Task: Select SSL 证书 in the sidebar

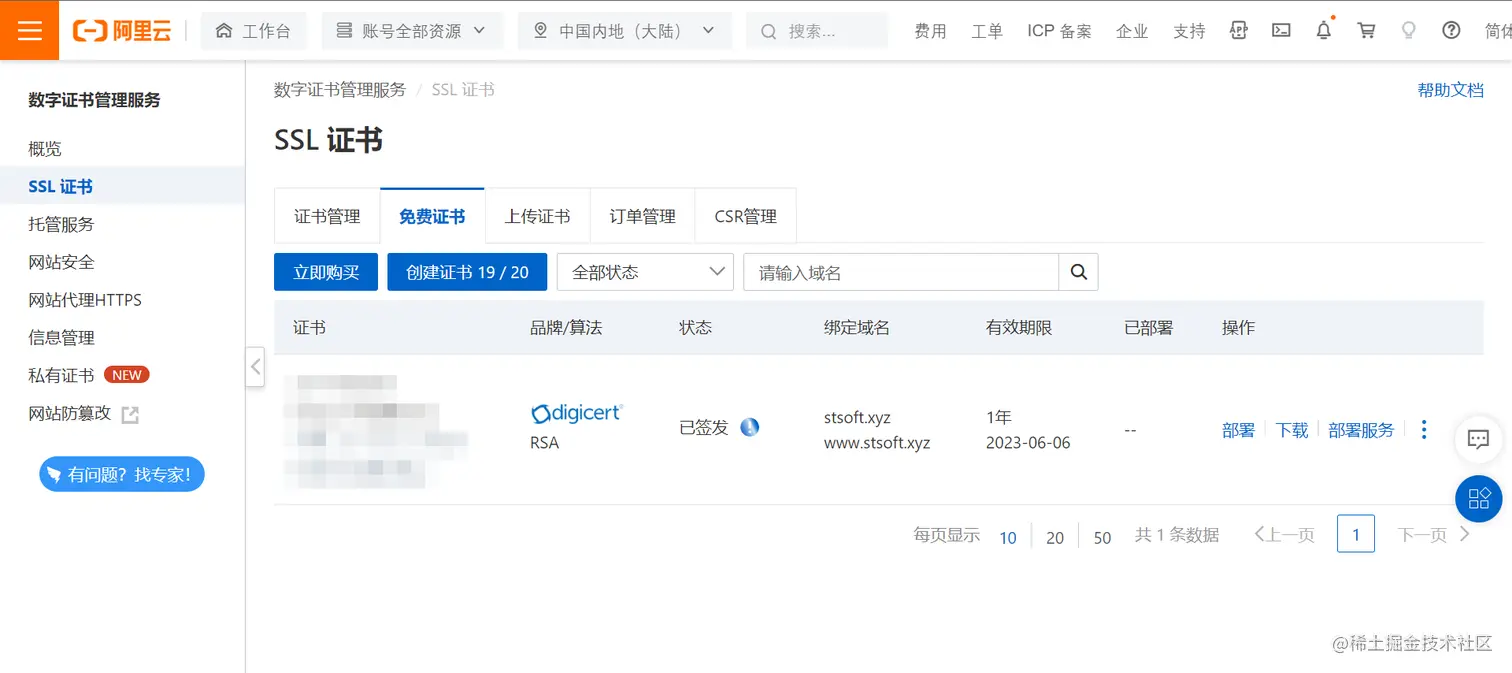Action: [x=122, y=186]
